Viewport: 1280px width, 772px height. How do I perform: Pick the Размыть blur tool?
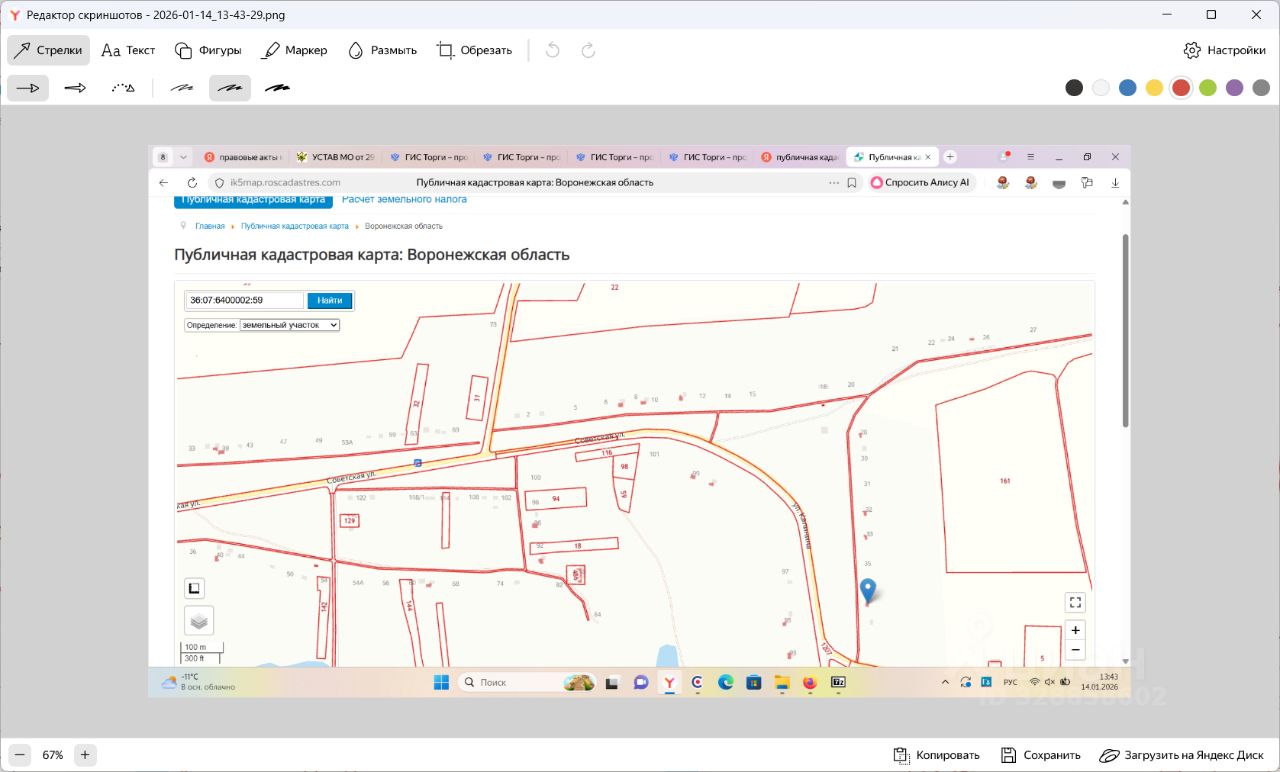pyautogui.click(x=381, y=50)
